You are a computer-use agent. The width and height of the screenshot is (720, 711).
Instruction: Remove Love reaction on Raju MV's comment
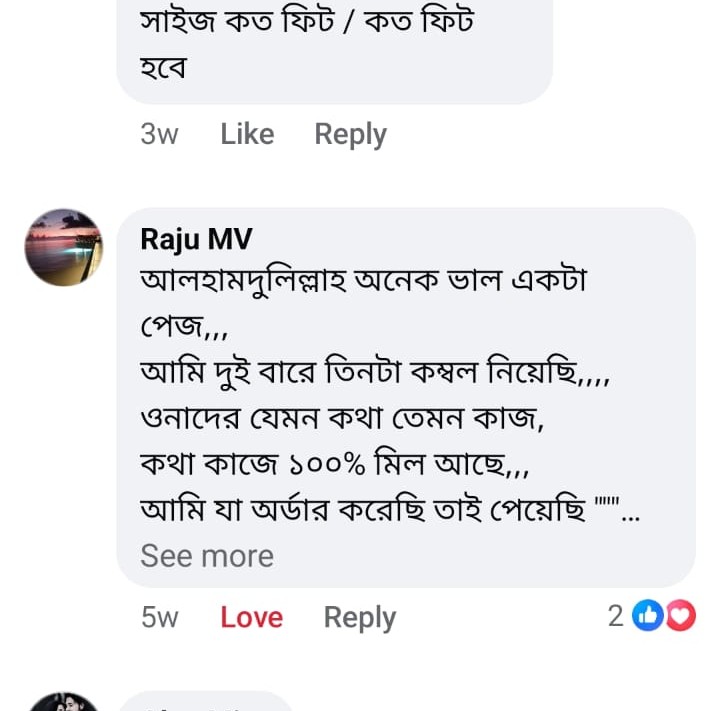tap(251, 618)
